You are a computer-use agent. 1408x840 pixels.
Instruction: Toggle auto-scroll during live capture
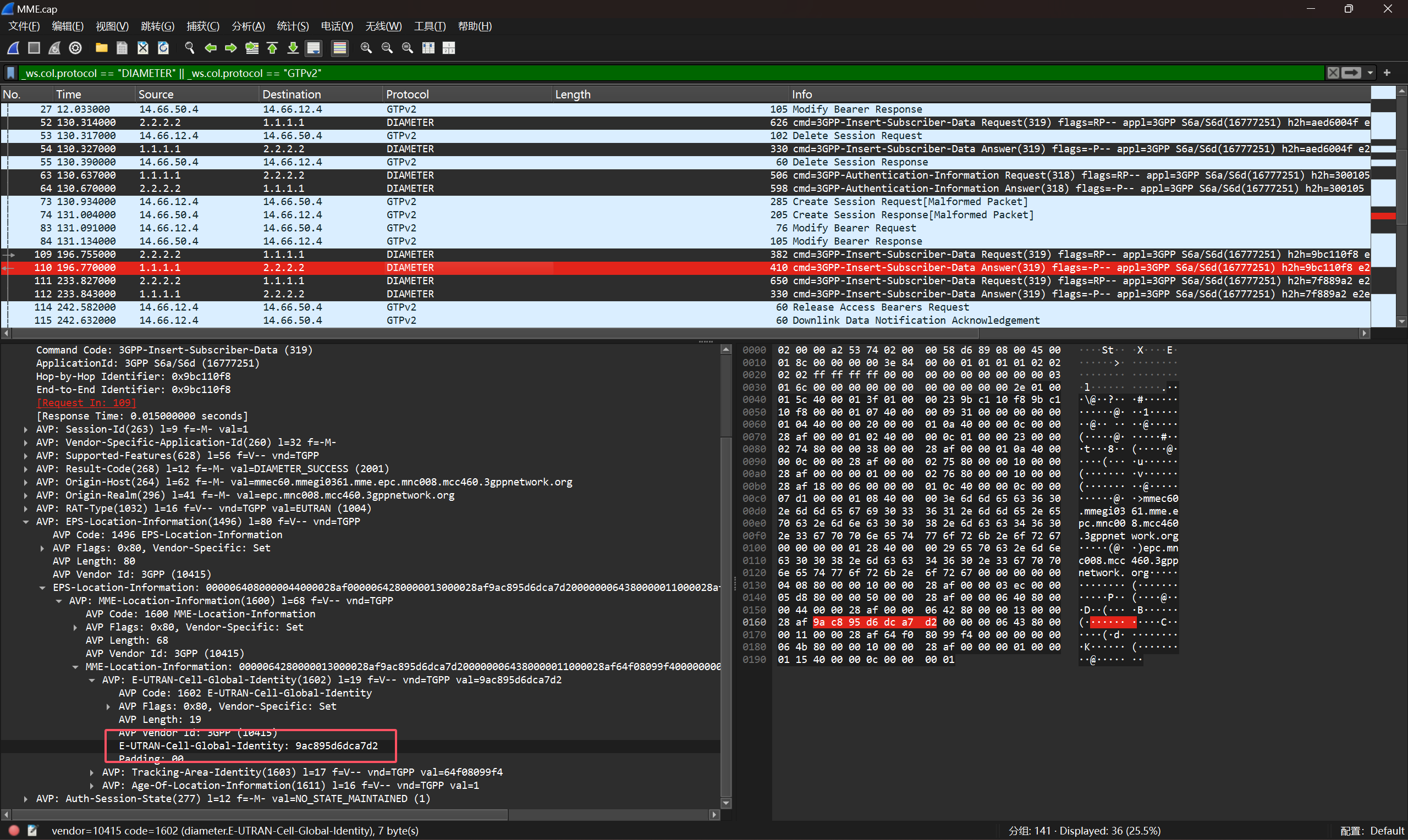tap(313, 48)
